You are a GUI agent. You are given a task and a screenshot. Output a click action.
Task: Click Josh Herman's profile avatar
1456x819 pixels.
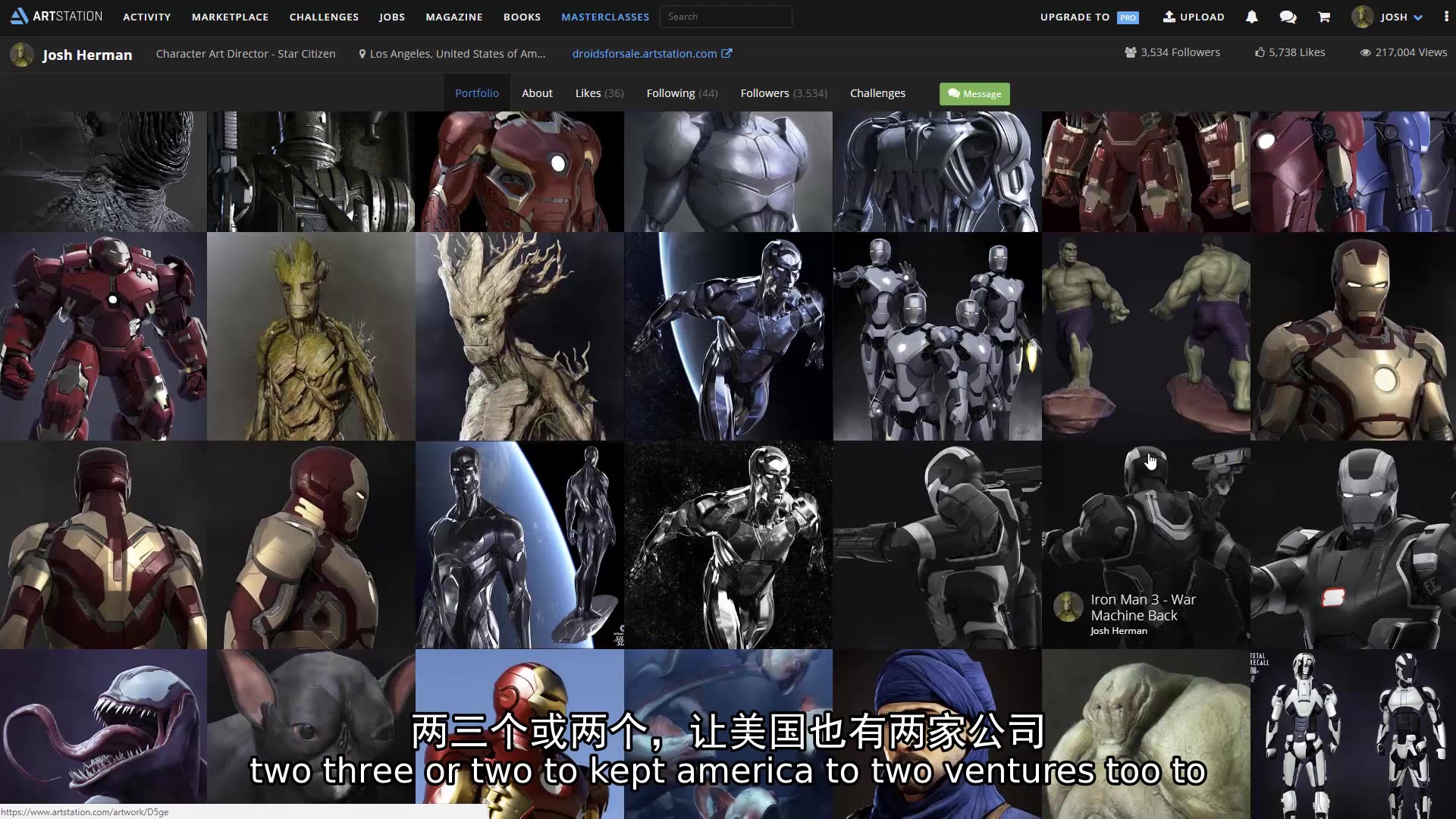[x=22, y=55]
